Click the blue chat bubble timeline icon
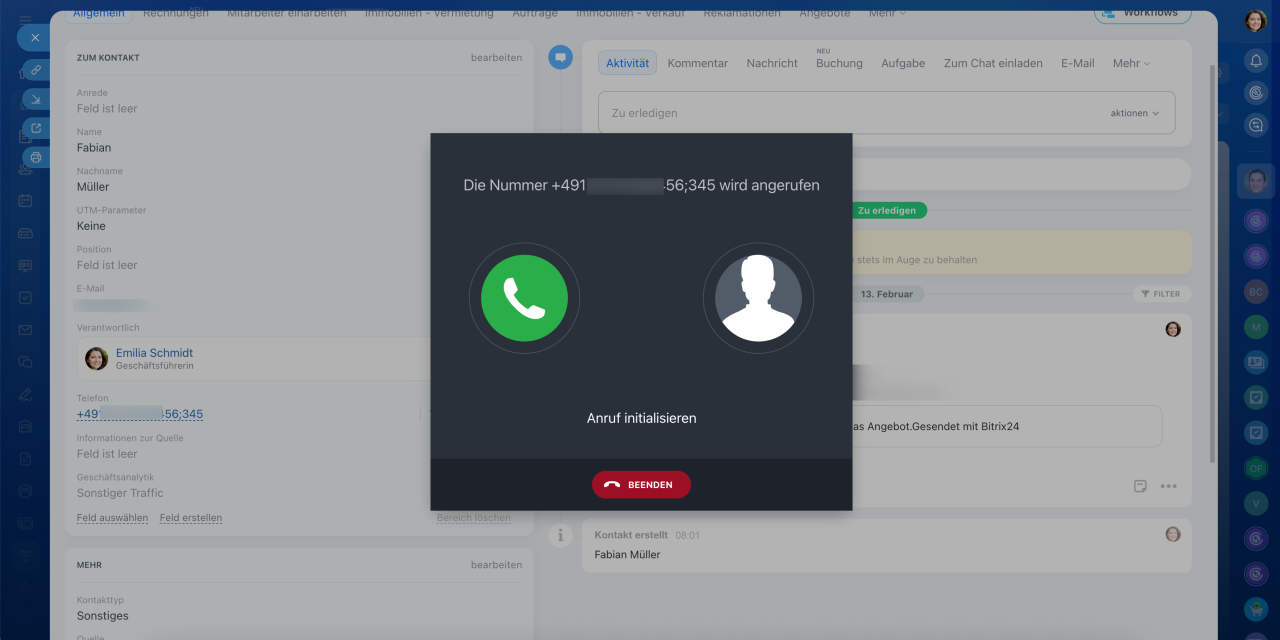The image size is (1280, 640). (560, 58)
